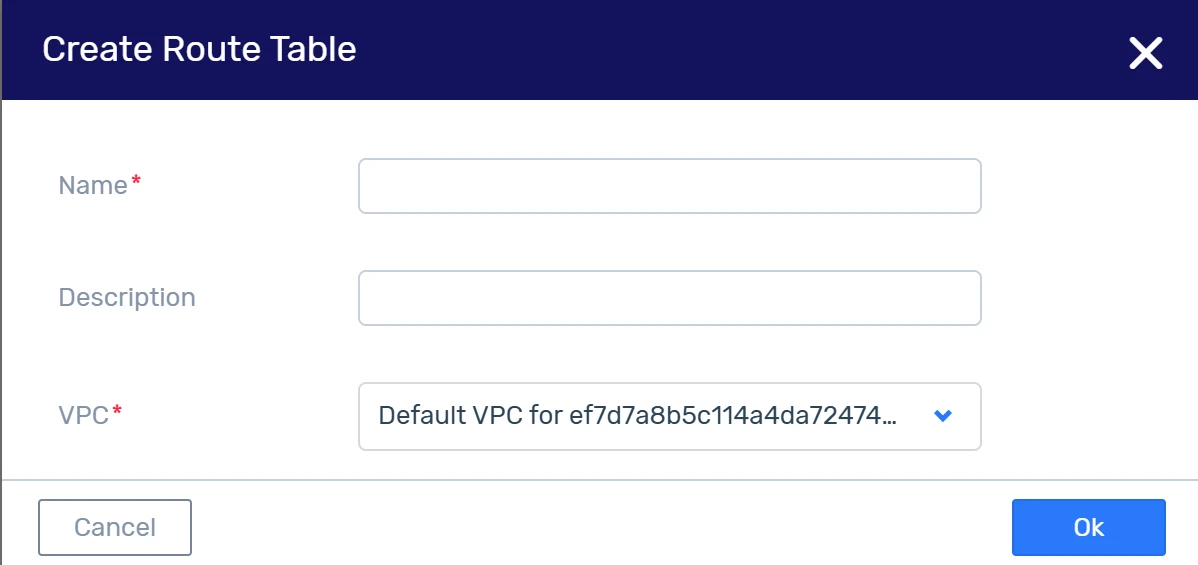This screenshot has width=1198, height=565.
Task: Focus the Name text field
Action: [x=669, y=186]
